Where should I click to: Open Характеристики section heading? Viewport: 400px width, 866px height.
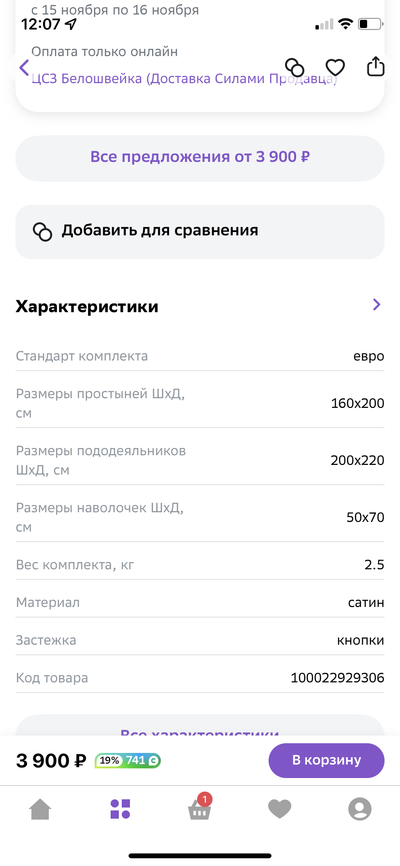pyautogui.click(x=87, y=307)
